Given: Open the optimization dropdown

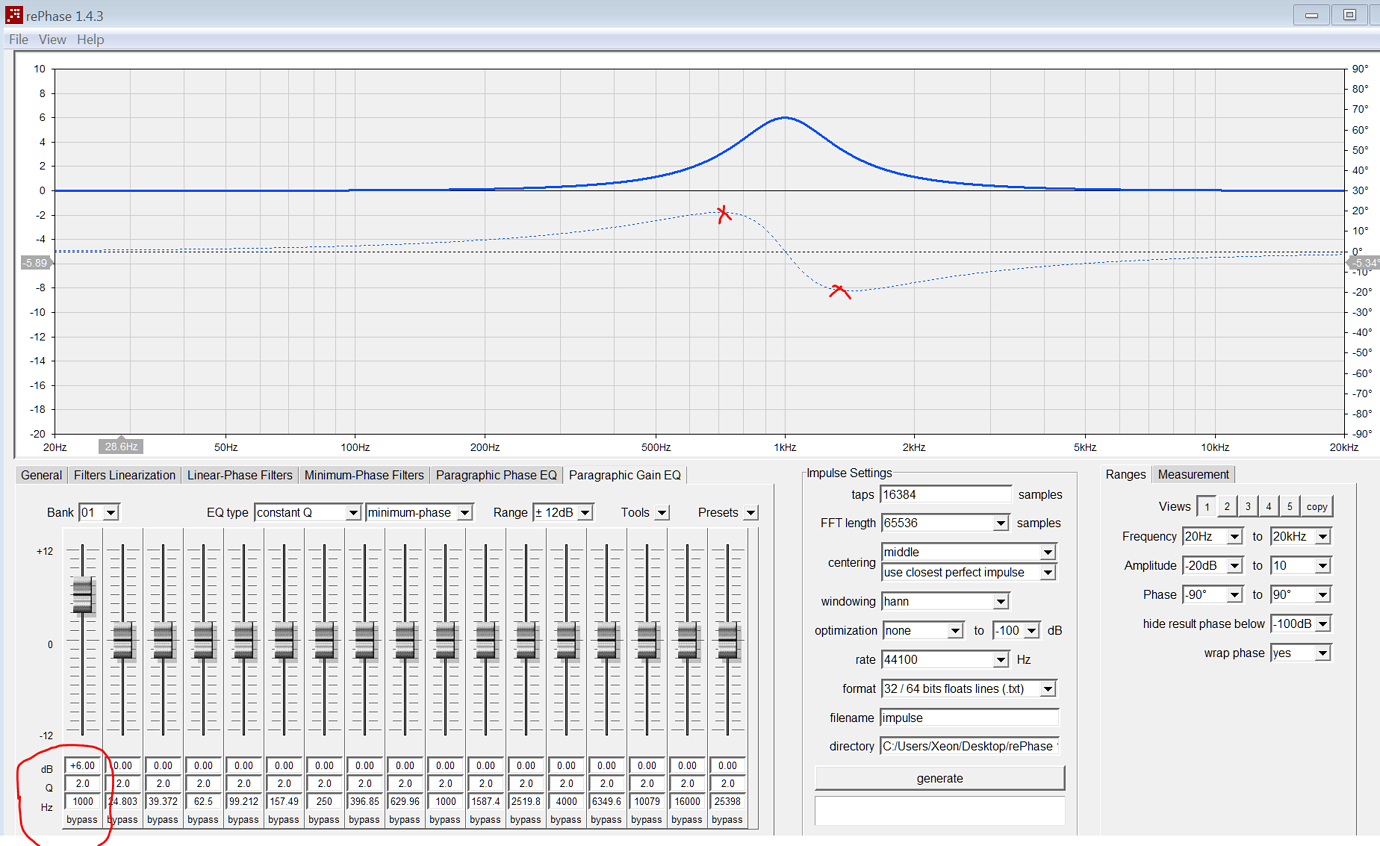Looking at the screenshot, I should tap(922, 630).
